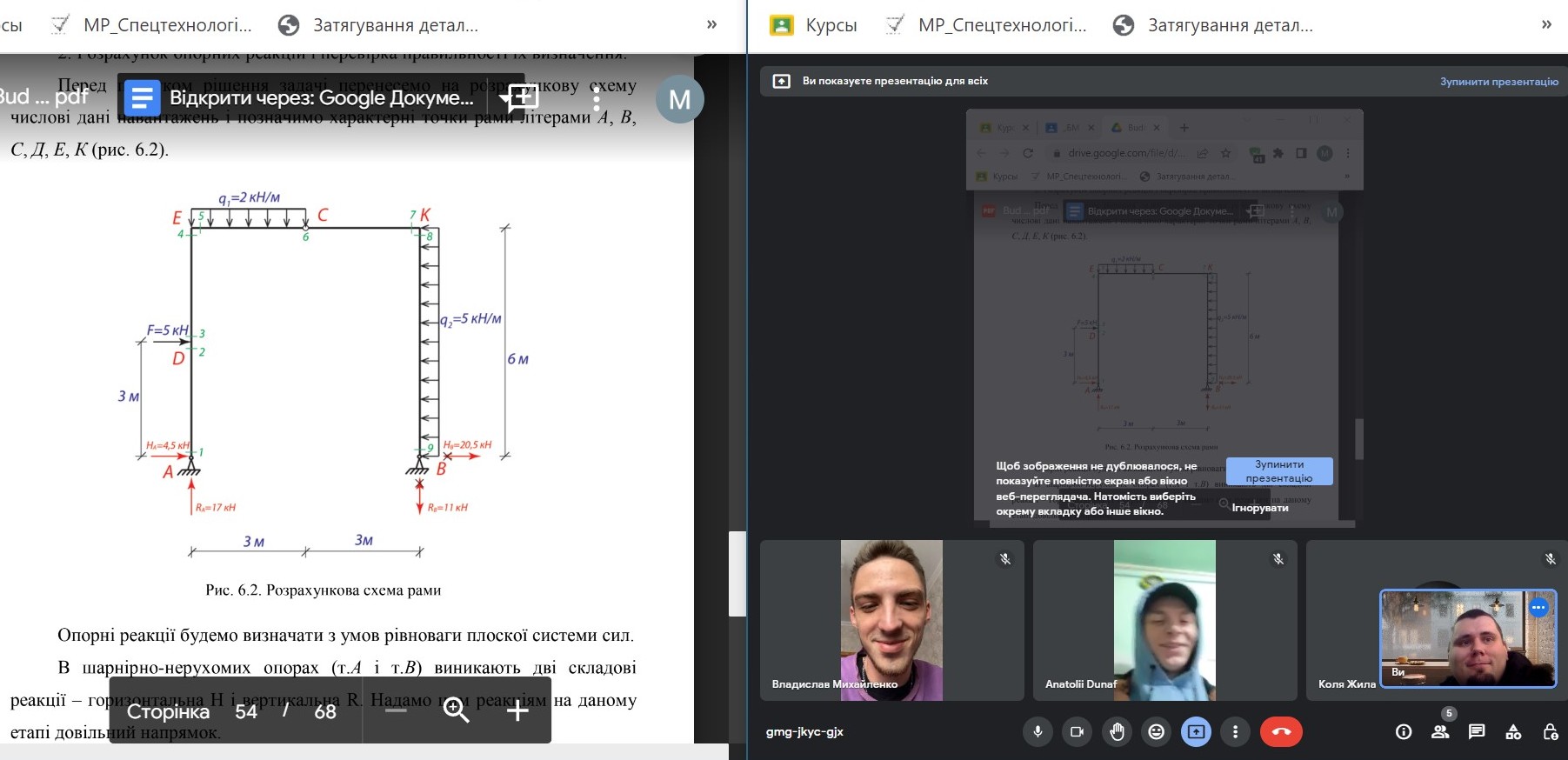Click the 'Bud ... pdf' file title
Screen dimensions: 1568x760
pos(43,97)
